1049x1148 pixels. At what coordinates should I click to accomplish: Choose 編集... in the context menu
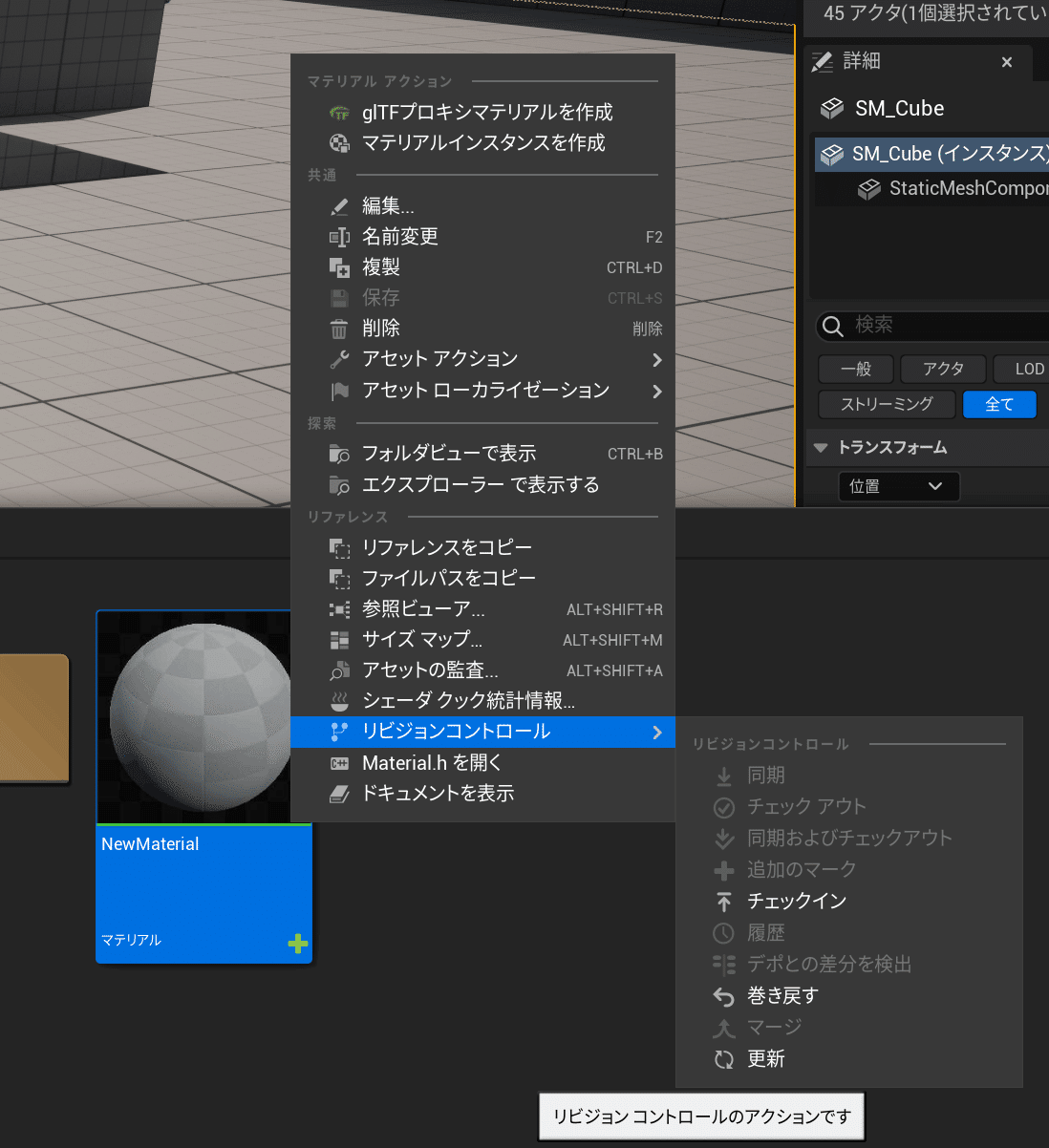pyautogui.click(x=482, y=206)
